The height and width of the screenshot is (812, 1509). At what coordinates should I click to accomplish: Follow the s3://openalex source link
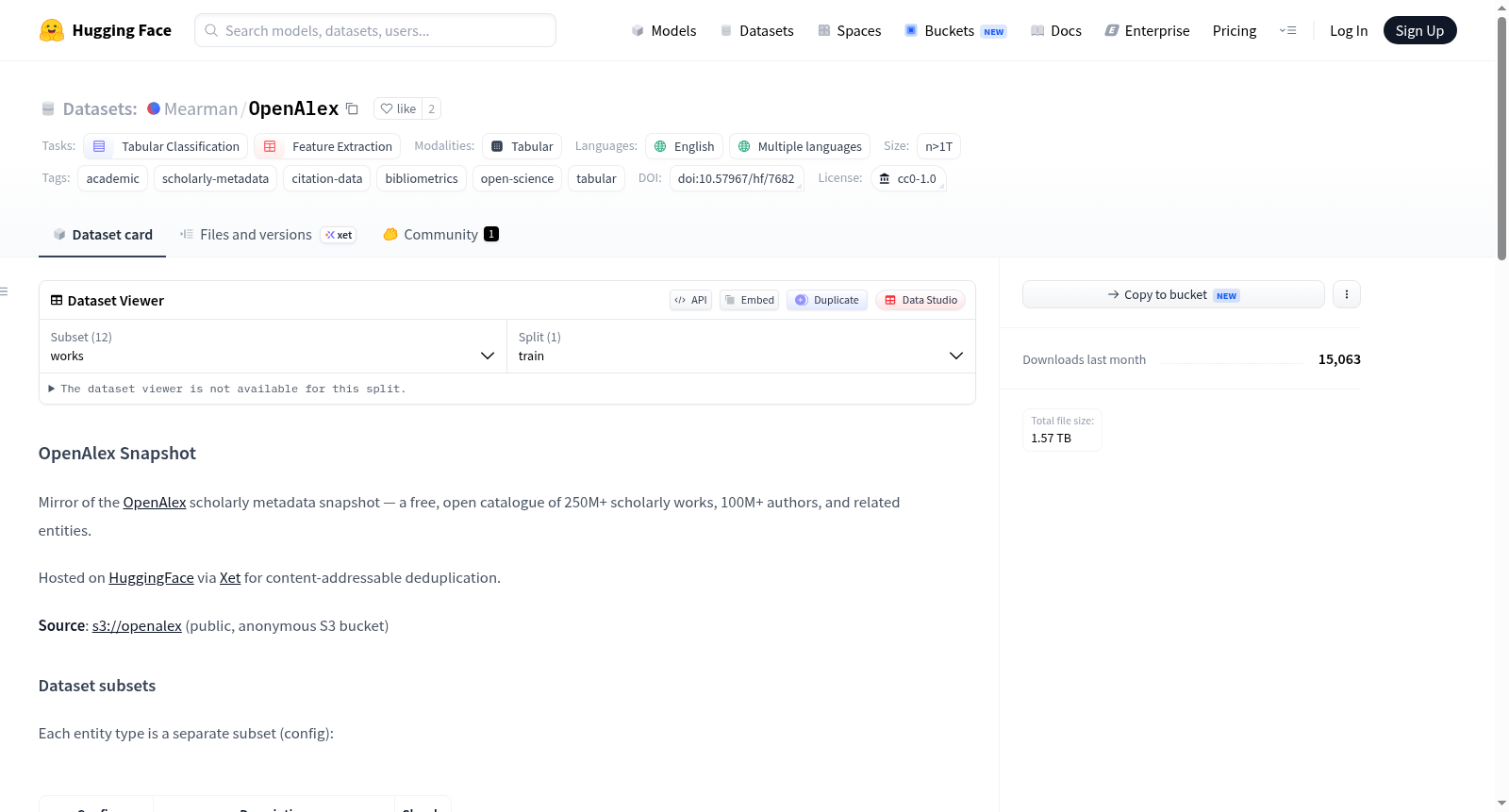(x=137, y=626)
